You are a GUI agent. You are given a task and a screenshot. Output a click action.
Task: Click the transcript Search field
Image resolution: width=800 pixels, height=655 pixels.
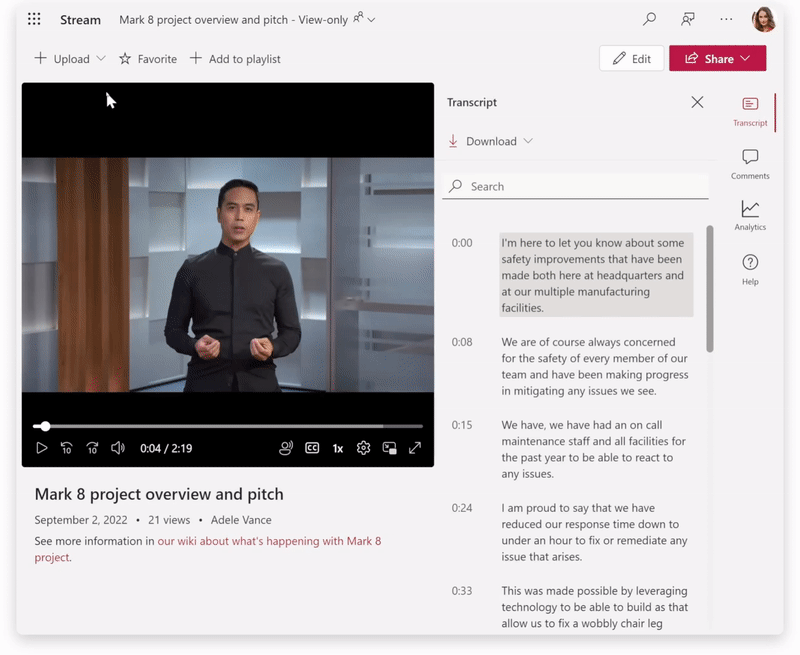coord(575,186)
